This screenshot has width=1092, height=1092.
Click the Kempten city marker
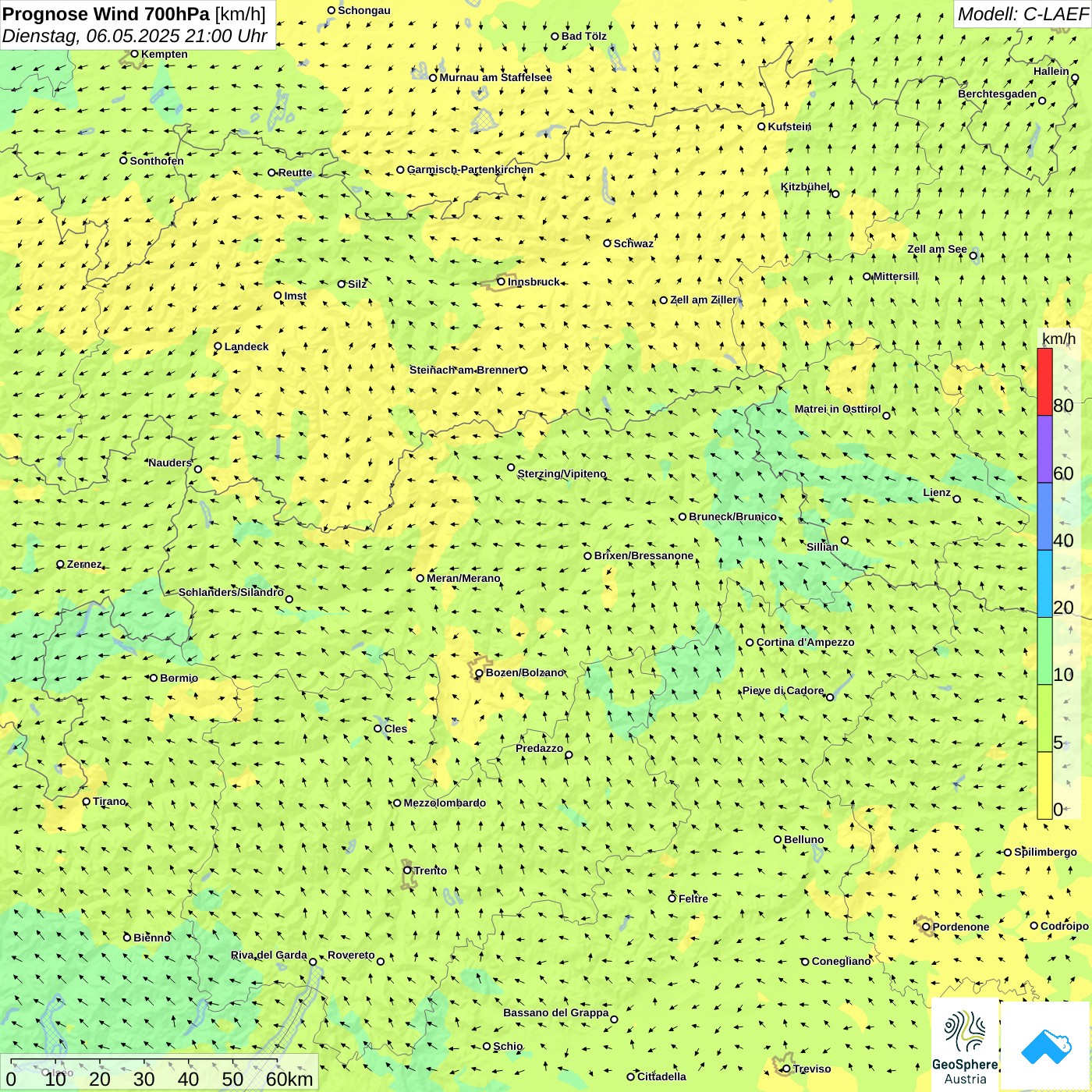[134, 54]
